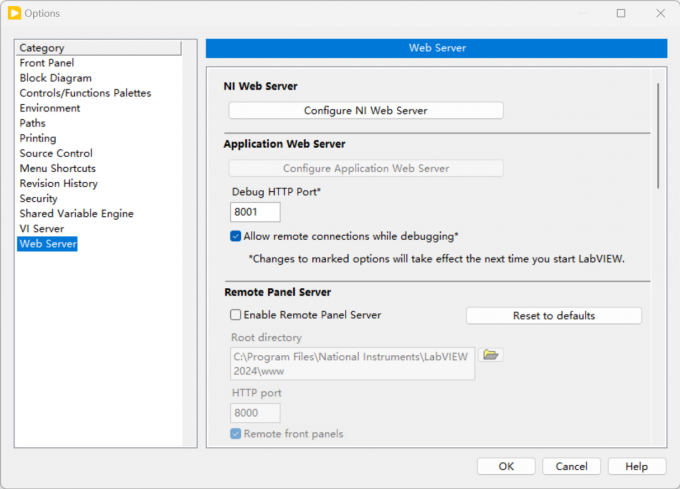
Task: Click the HTTP port 8000 field
Action: point(255,413)
